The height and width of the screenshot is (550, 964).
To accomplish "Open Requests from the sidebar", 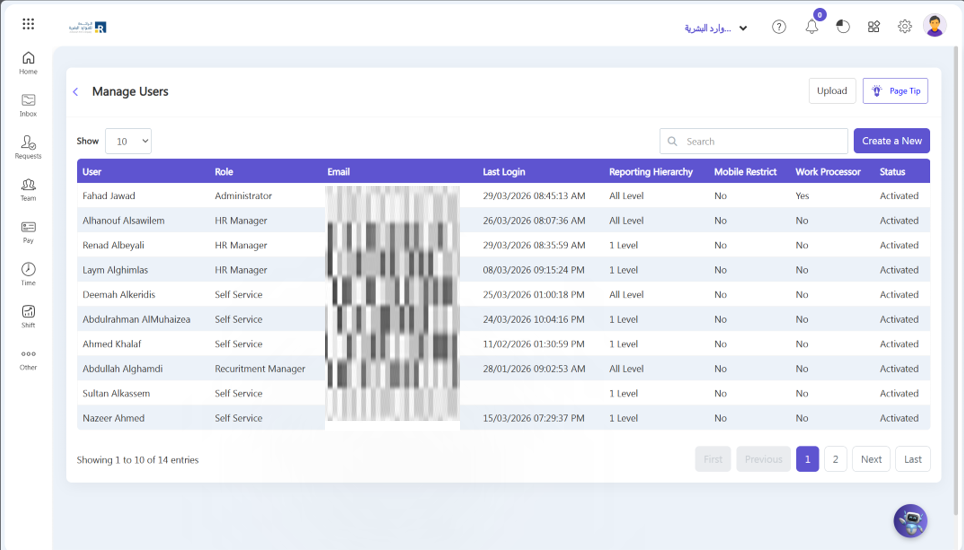I will click(x=28, y=147).
